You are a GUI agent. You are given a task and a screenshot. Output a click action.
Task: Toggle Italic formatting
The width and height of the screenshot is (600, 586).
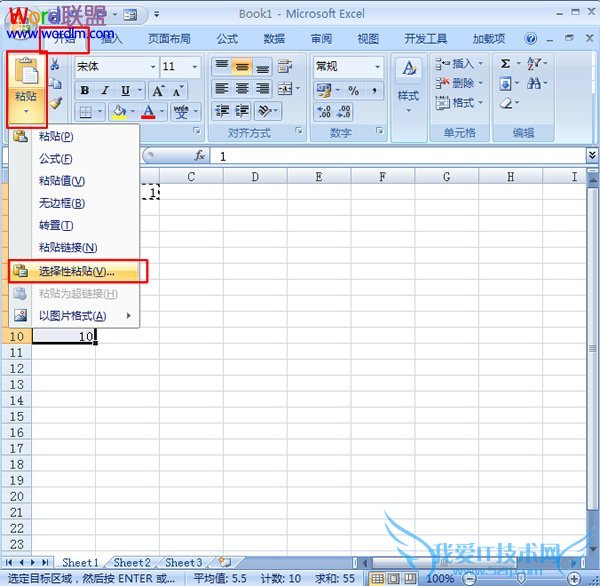[x=105, y=90]
